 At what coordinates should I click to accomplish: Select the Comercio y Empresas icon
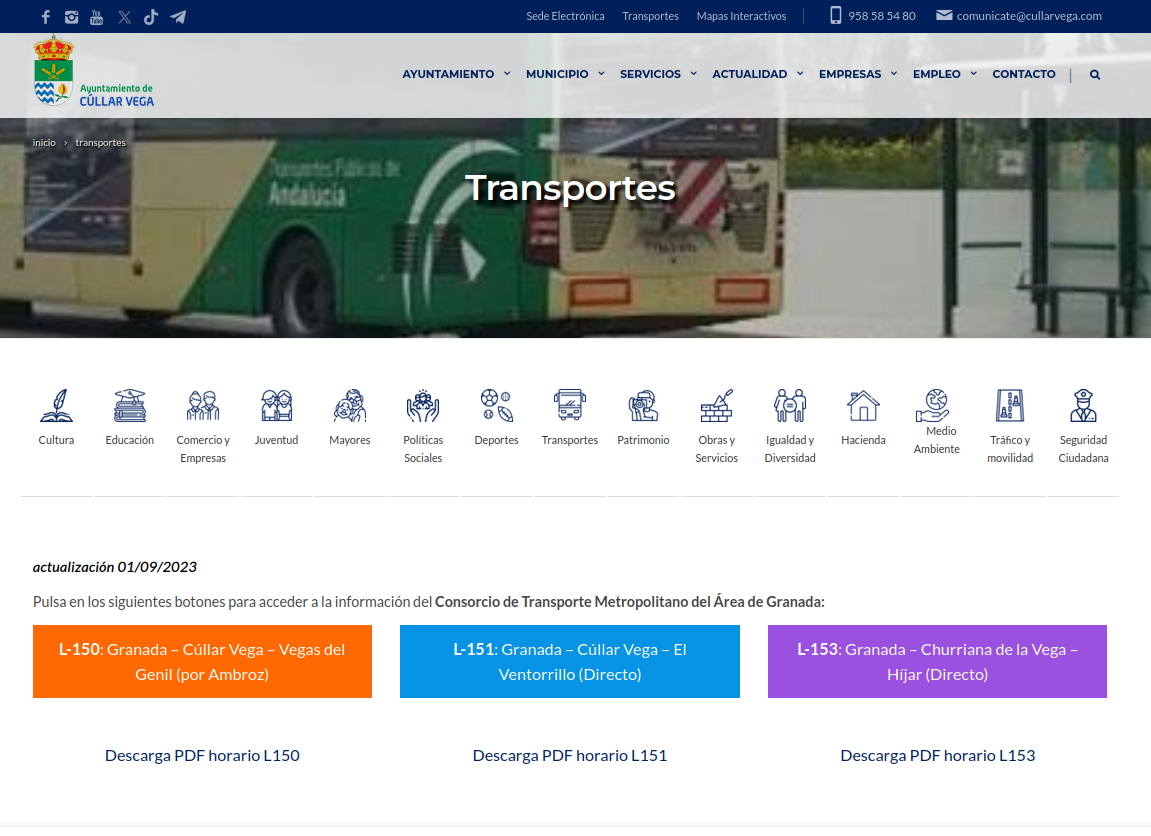coord(203,407)
